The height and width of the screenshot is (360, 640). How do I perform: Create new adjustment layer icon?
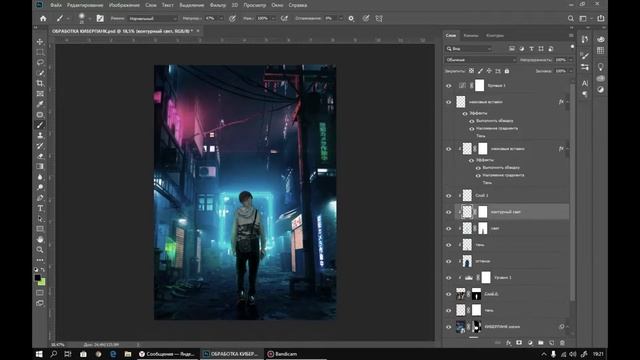pyautogui.click(x=530, y=343)
